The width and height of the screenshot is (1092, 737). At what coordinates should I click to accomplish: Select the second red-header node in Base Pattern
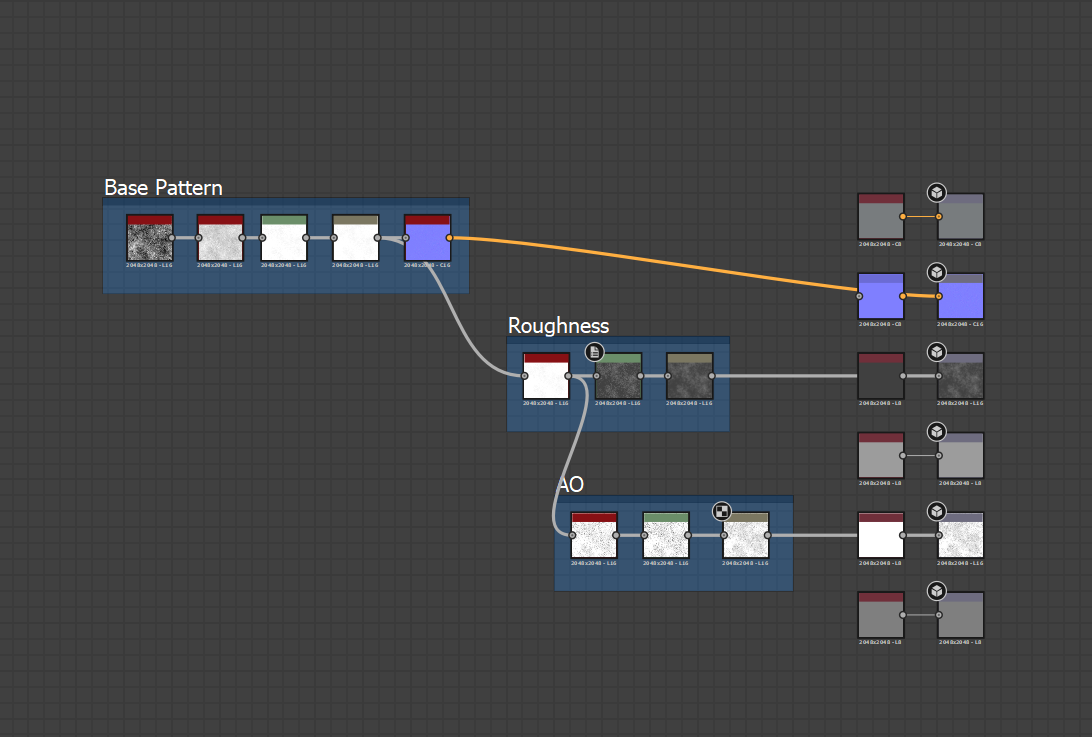click(220, 238)
